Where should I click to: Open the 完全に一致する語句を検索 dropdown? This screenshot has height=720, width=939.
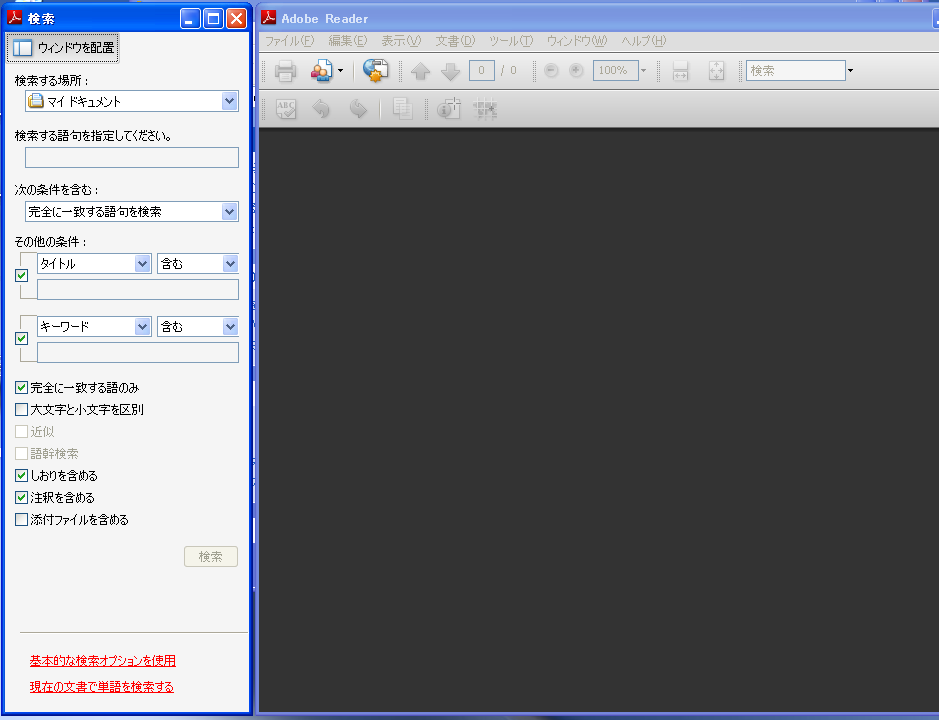point(132,211)
